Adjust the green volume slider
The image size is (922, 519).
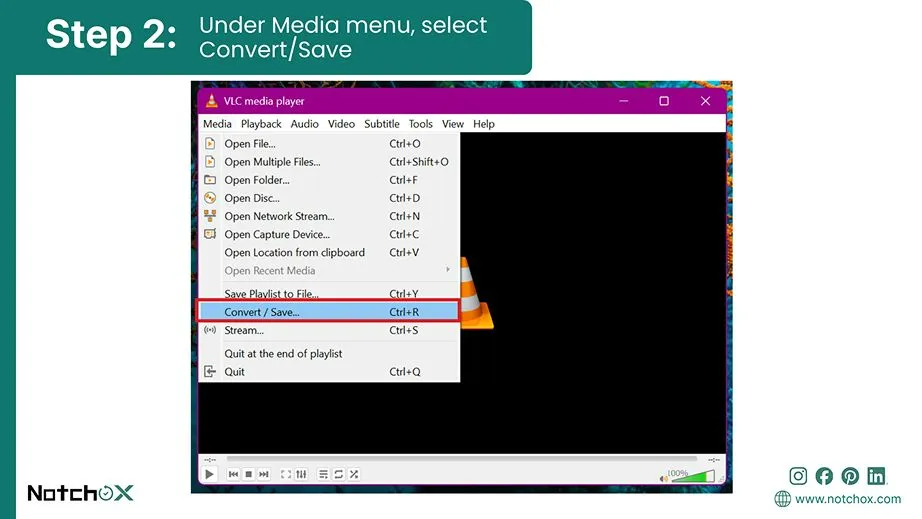(693, 476)
